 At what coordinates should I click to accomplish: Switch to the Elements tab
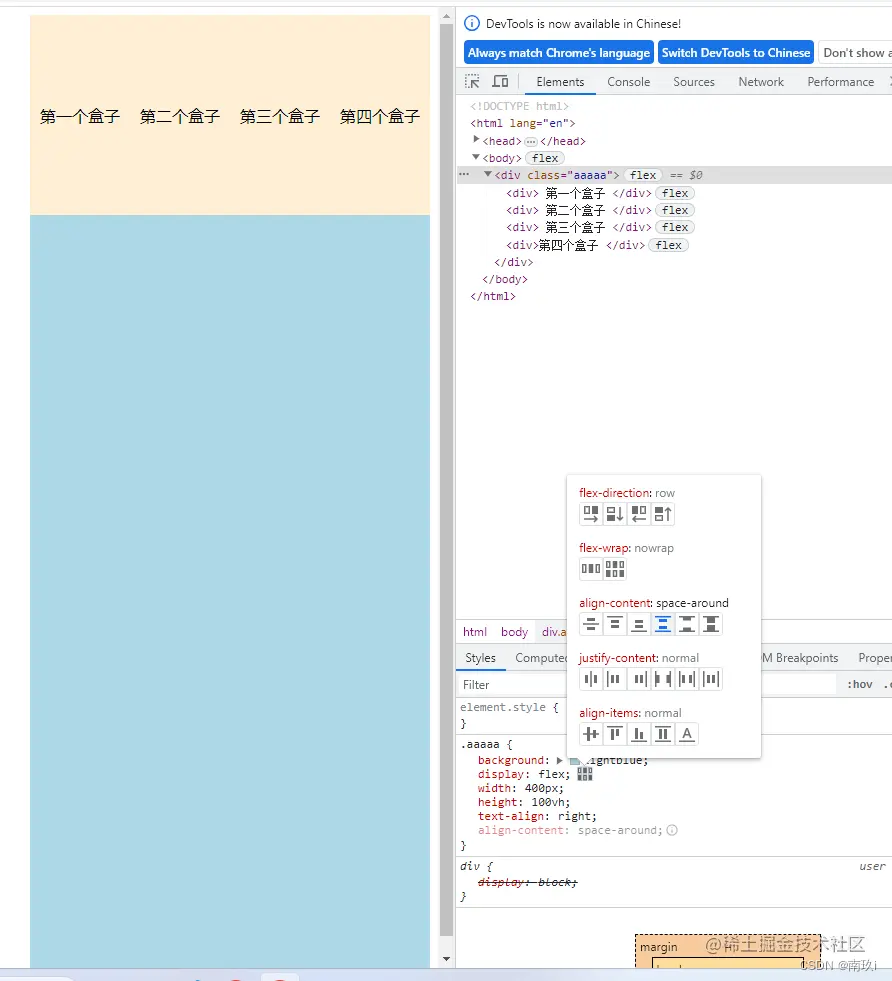pyautogui.click(x=560, y=82)
